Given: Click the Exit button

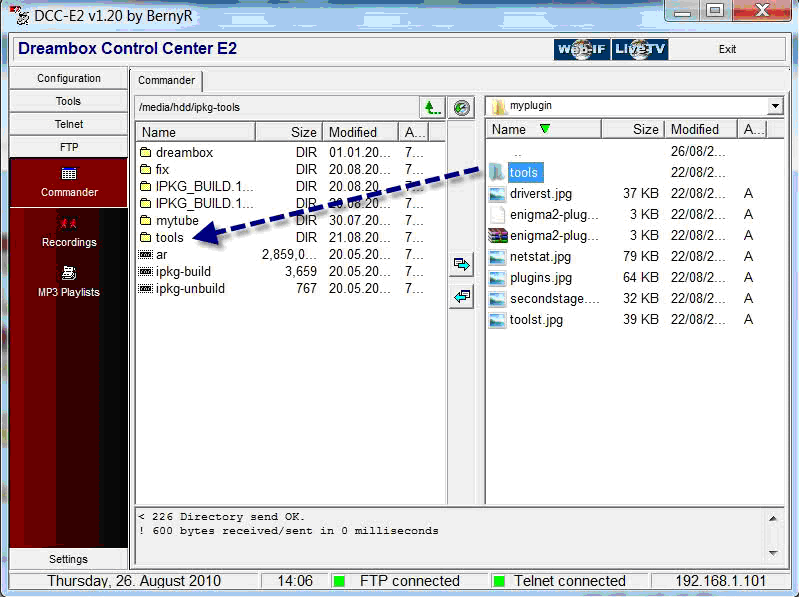Looking at the screenshot, I should pos(727,49).
